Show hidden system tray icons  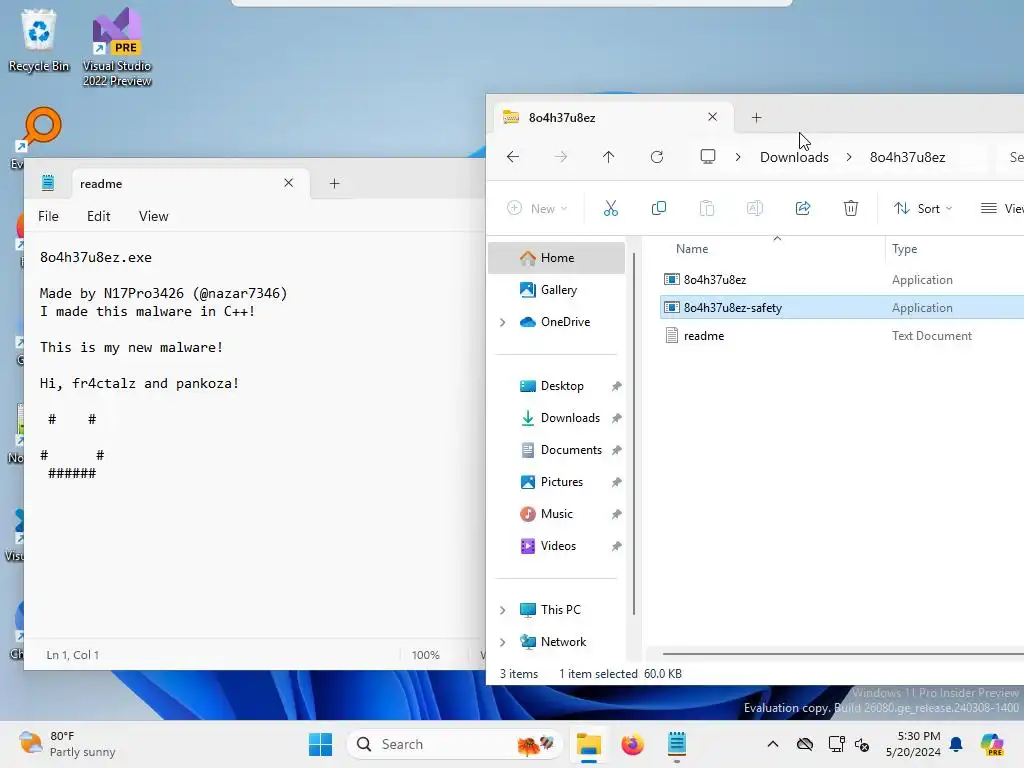point(773,744)
